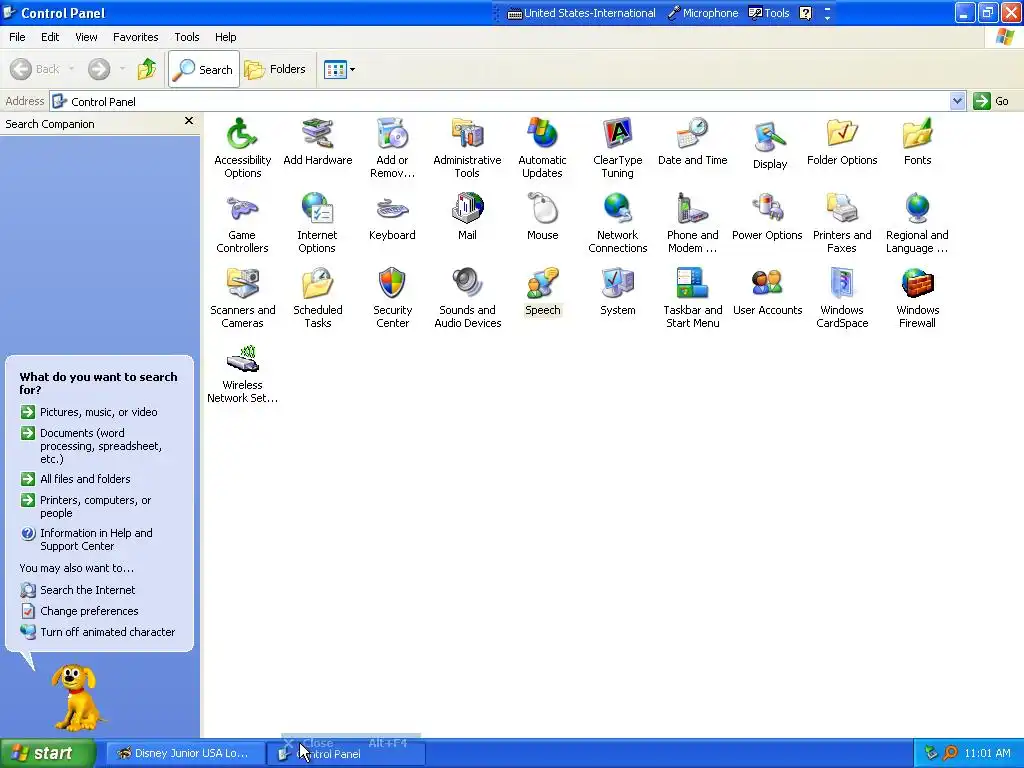This screenshot has height=768, width=1024.
Task: Open Scheduled Tasks icon
Action: pyautogui.click(x=317, y=297)
